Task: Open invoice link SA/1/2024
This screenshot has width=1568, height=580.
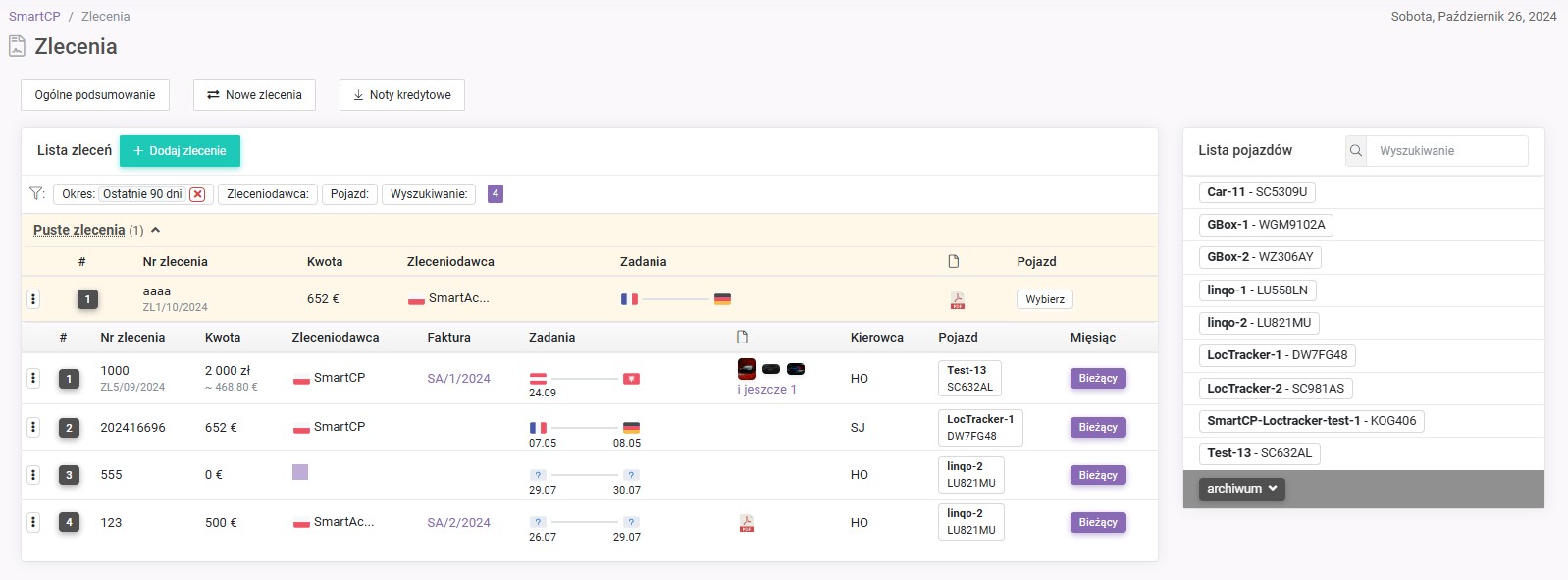Action: (x=458, y=378)
